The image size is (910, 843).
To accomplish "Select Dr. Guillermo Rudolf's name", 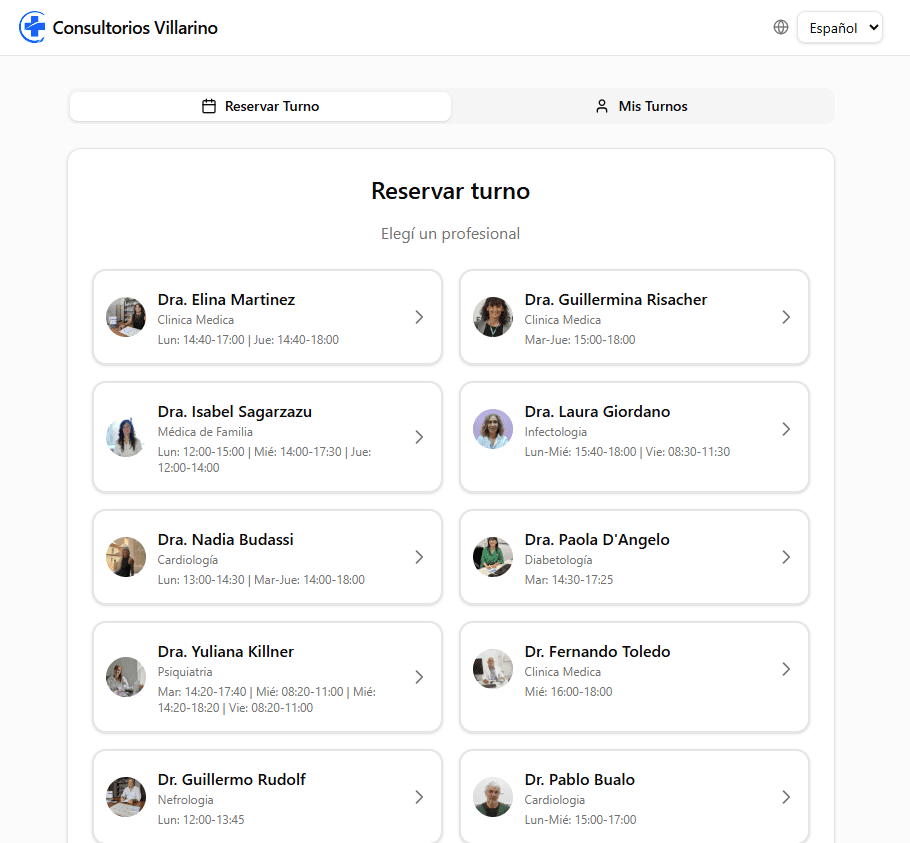I will (x=232, y=780).
